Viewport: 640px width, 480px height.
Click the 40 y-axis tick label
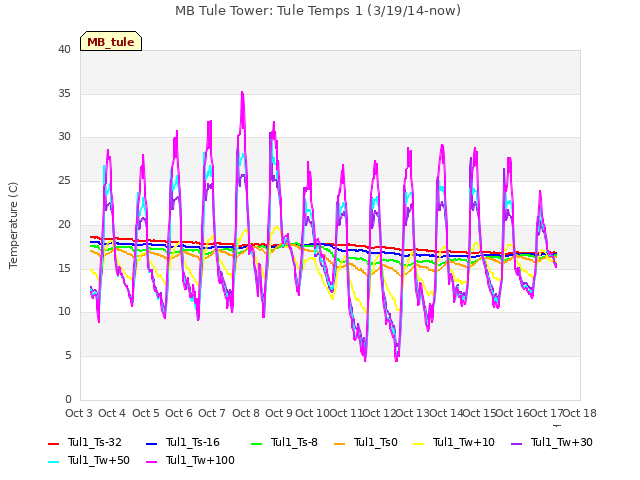[64, 50]
